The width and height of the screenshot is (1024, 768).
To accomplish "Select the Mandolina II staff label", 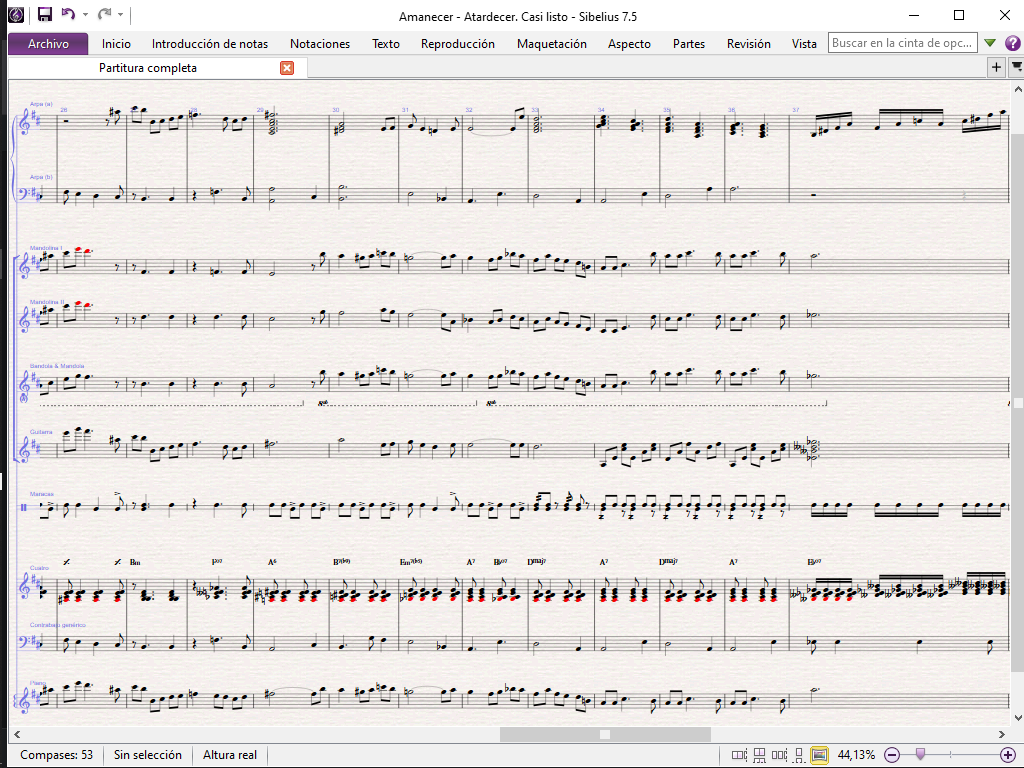I will pyautogui.click(x=47, y=302).
